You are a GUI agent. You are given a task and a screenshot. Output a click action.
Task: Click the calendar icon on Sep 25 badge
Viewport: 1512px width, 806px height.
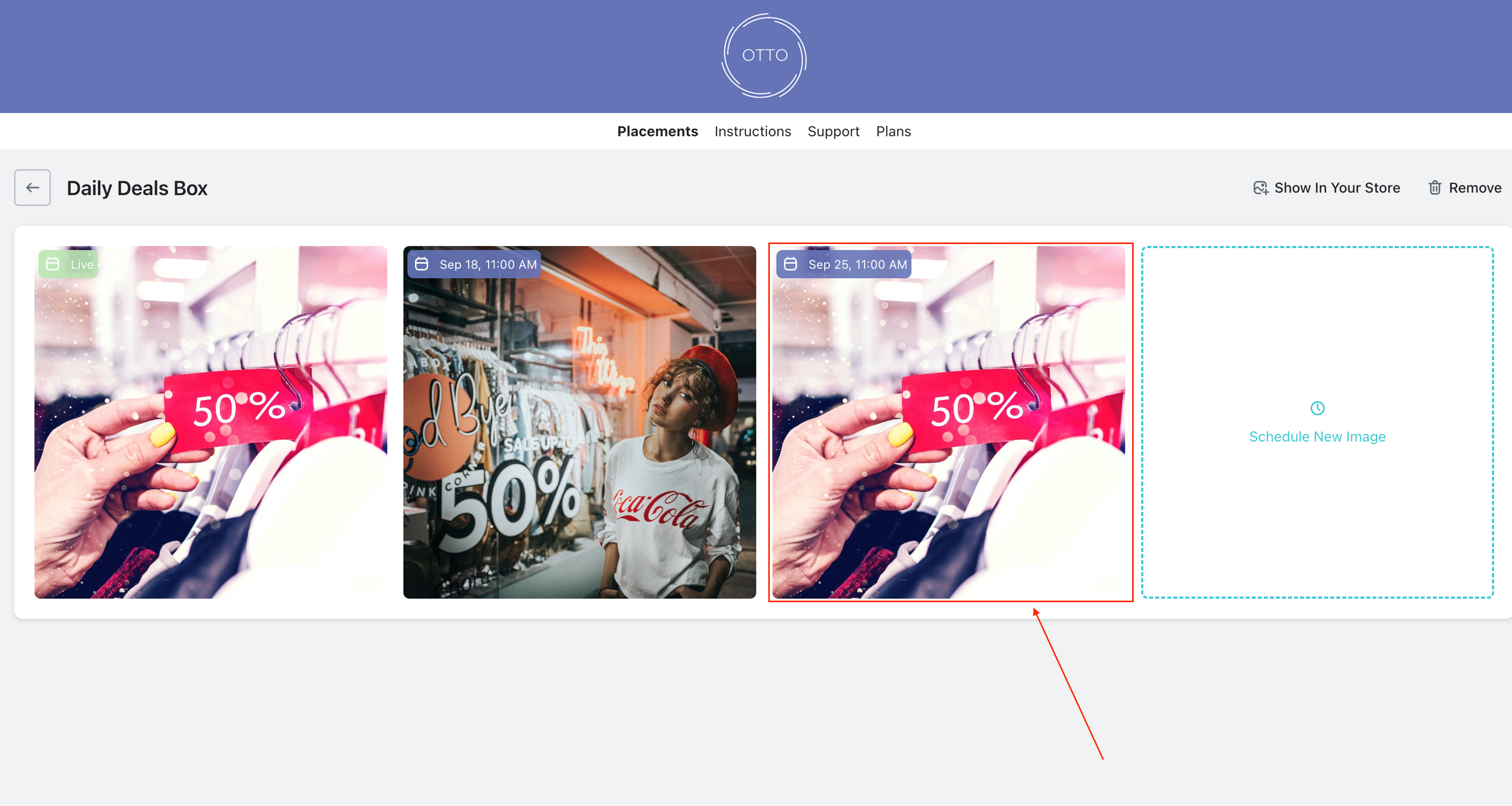[791, 264]
